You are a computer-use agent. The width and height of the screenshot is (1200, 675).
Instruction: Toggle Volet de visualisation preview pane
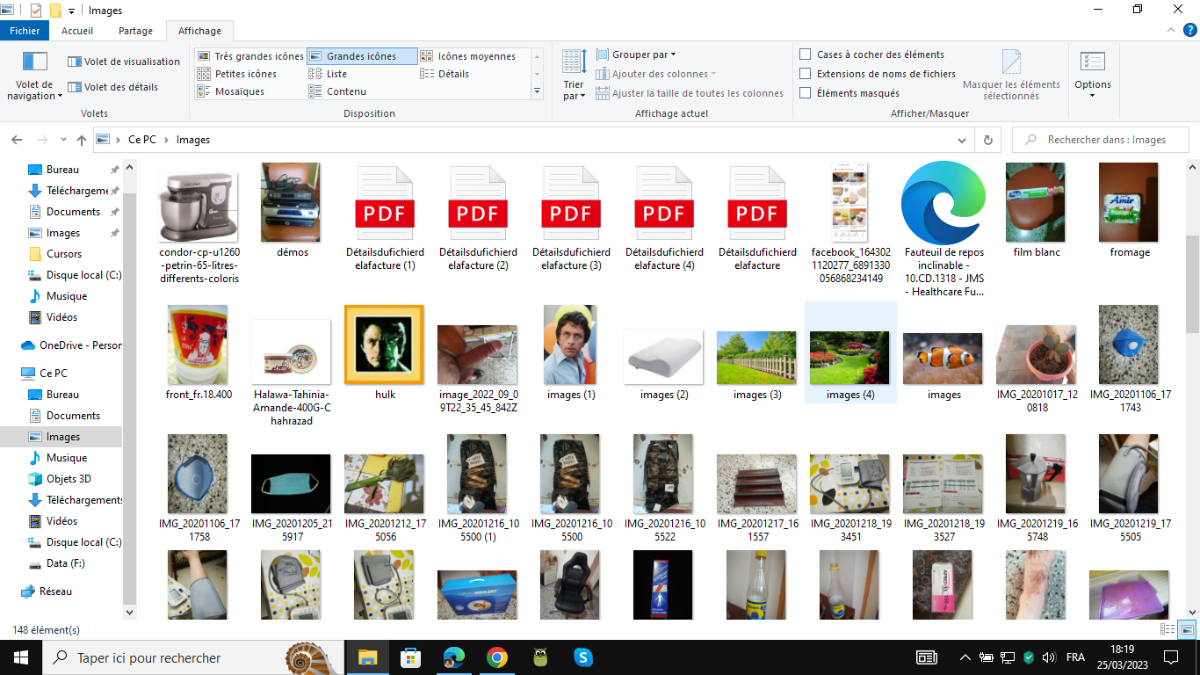pyautogui.click(x=124, y=62)
